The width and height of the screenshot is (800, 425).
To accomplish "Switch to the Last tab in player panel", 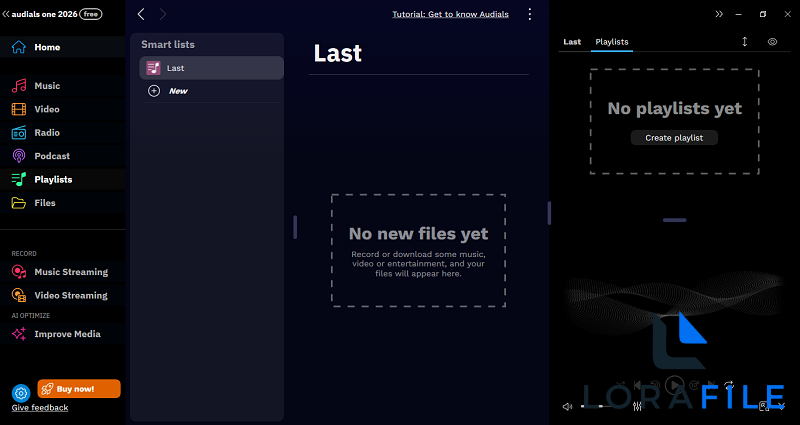I will click(x=572, y=42).
